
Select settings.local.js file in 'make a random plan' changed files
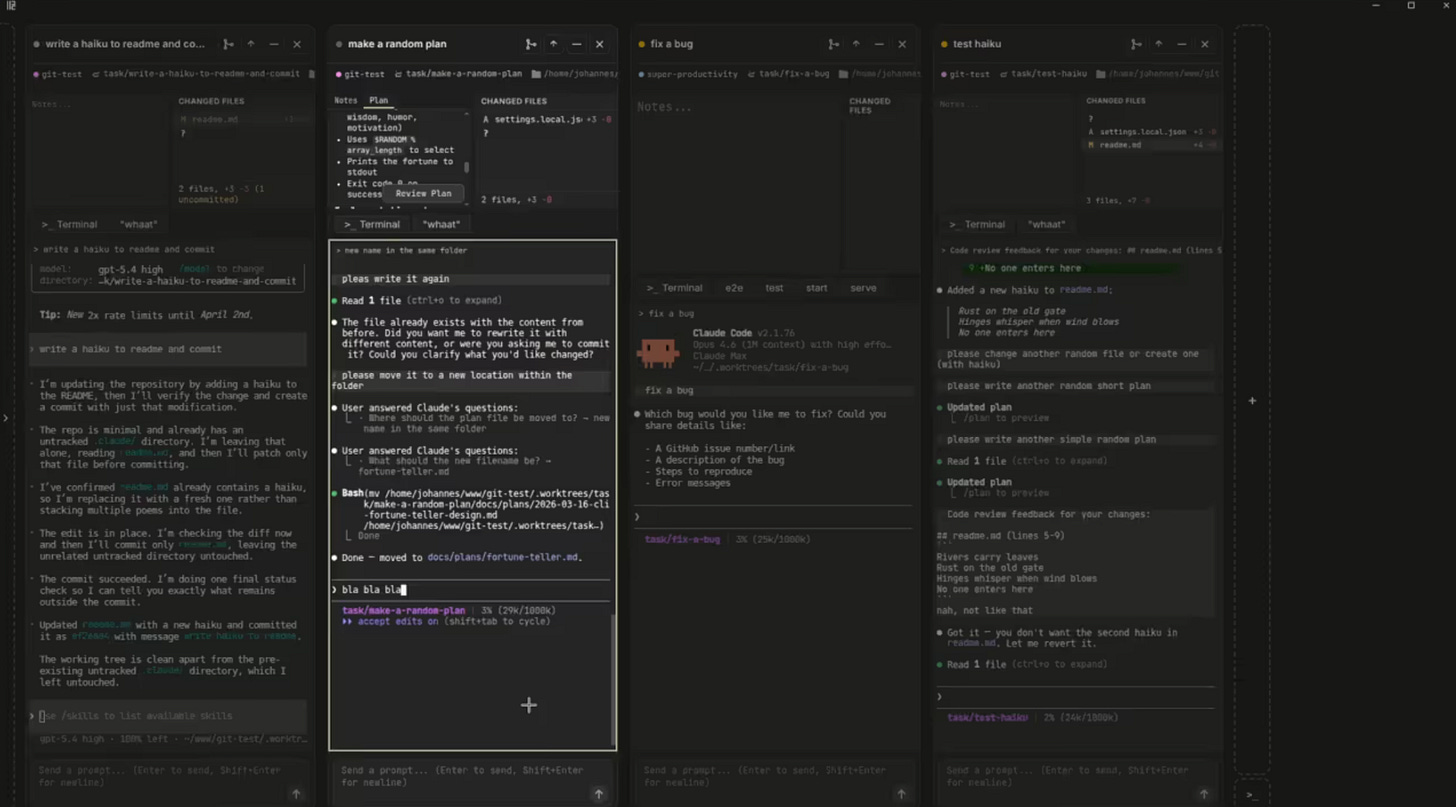click(546, 120)
